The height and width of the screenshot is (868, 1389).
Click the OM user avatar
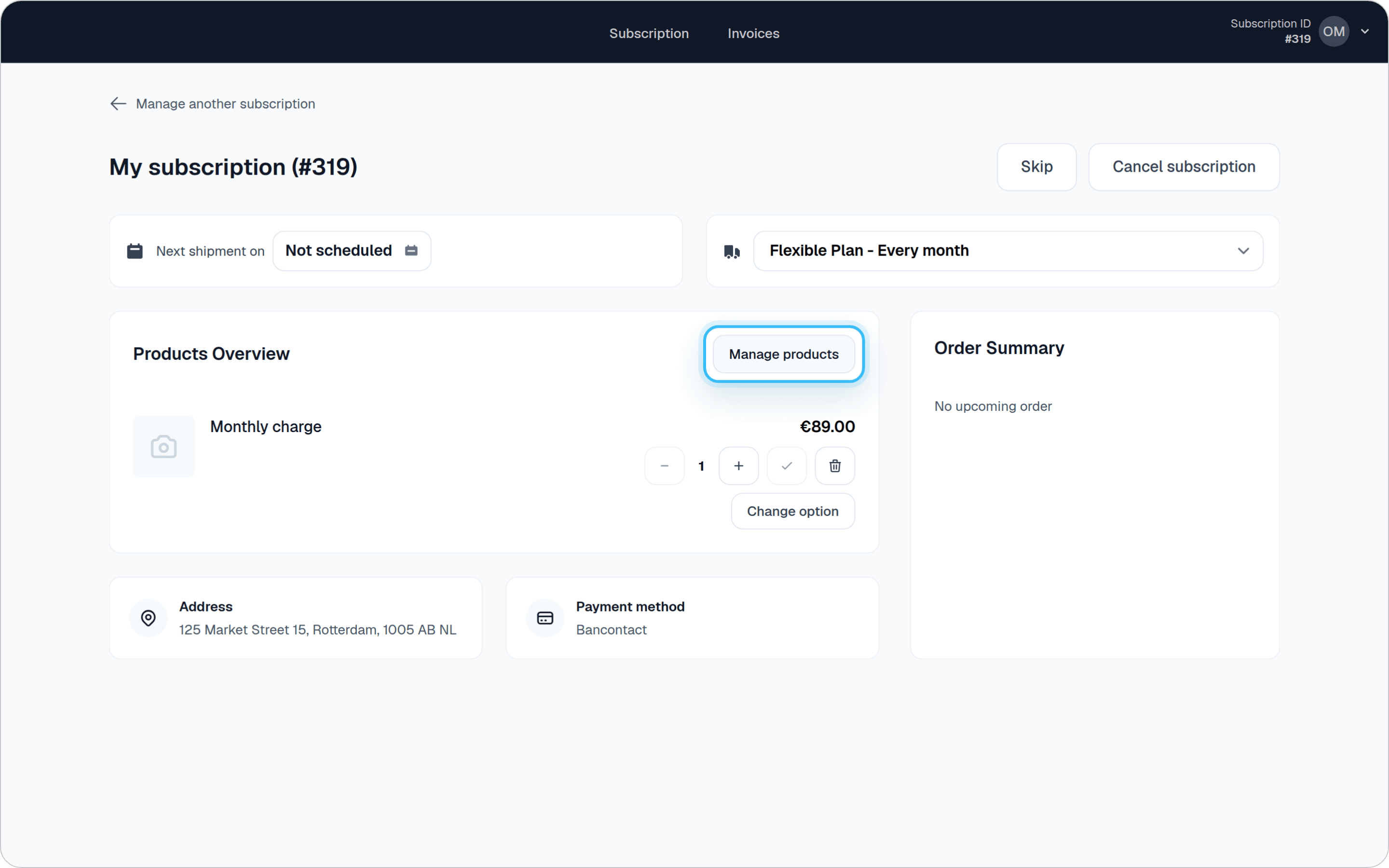point(1334,31)
